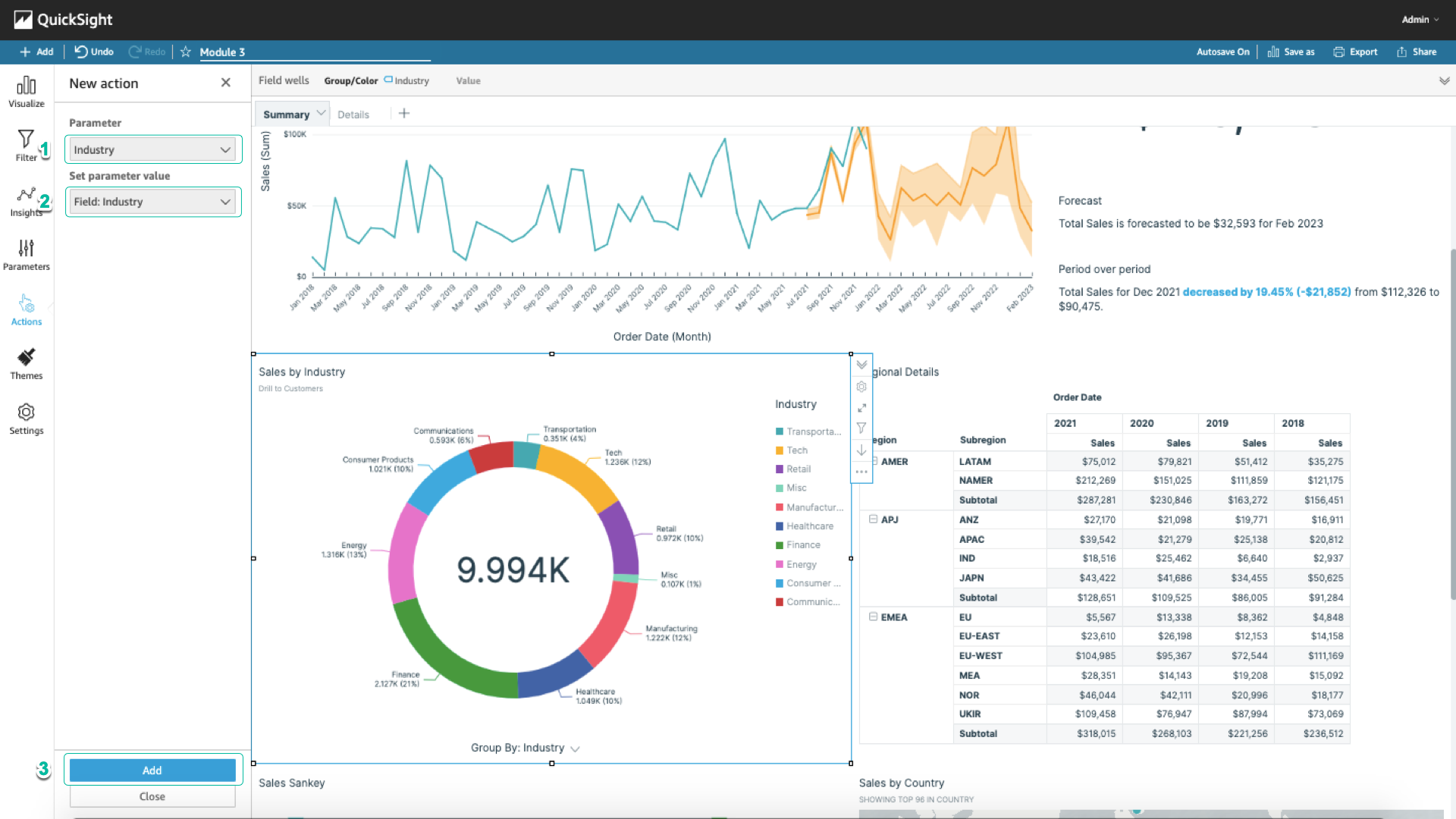The height and width of the screenshot is (819, 1456).
Task: Undo the last change
Action: click(x=94, y=52)
